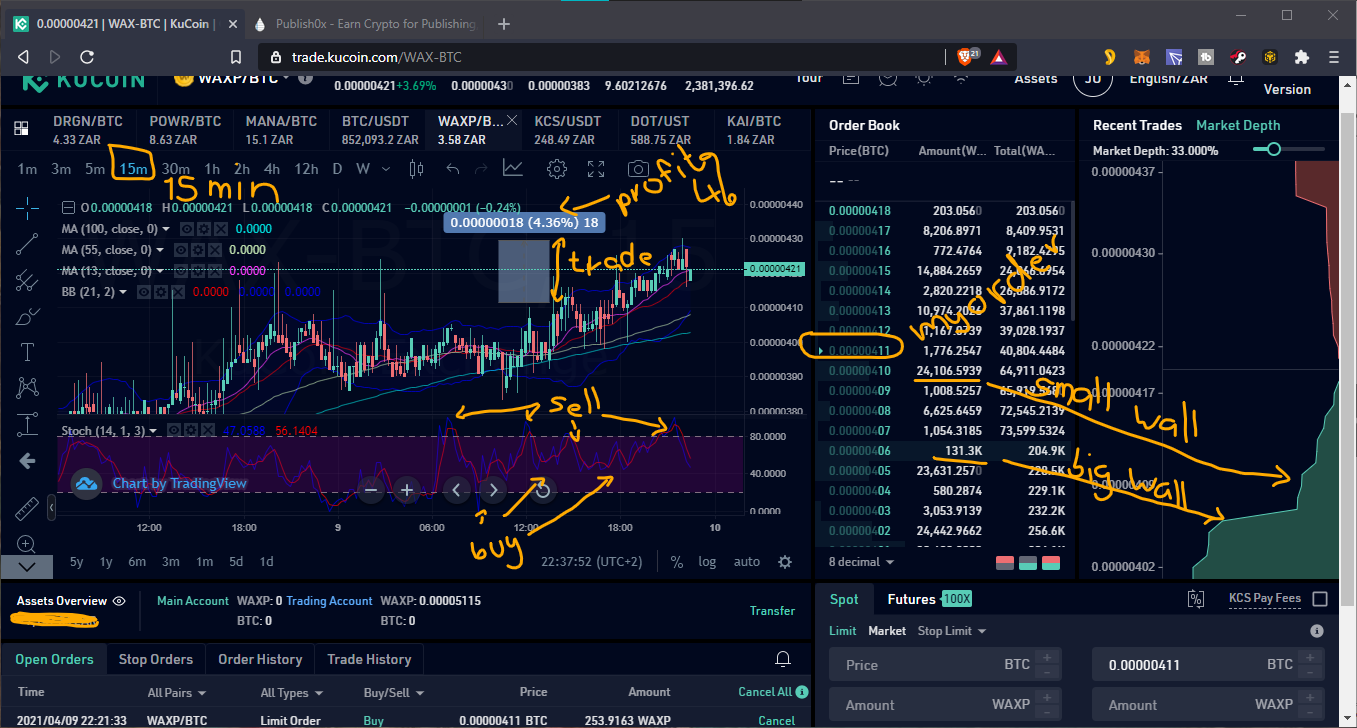
Task: Select the 30m timeframe
Action: pyautogui.click(x=176, y=169)
